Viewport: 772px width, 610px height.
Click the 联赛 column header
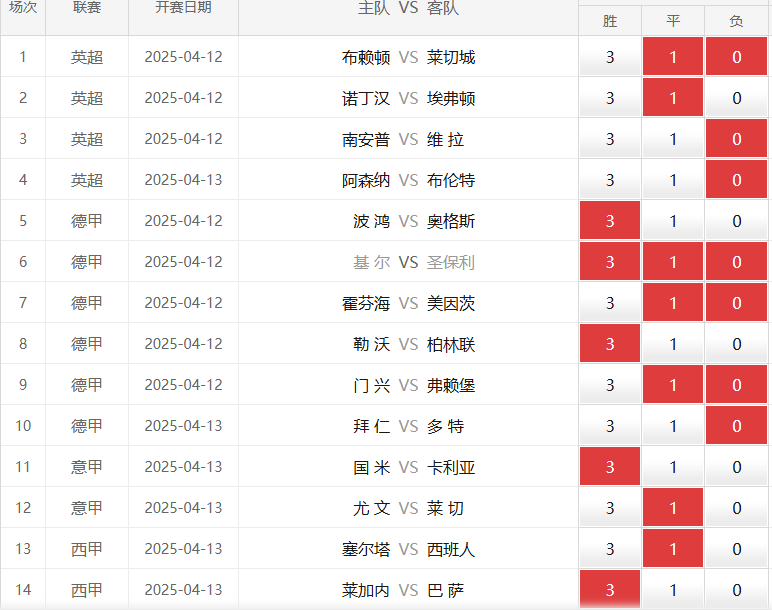87,7
